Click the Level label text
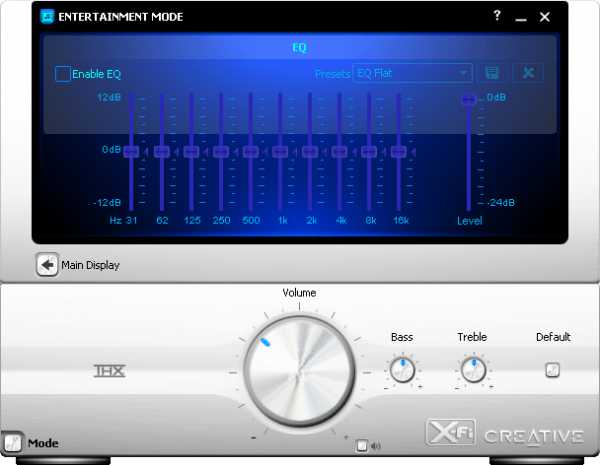This screenshot has width=600, height=465. pos(470,221)
